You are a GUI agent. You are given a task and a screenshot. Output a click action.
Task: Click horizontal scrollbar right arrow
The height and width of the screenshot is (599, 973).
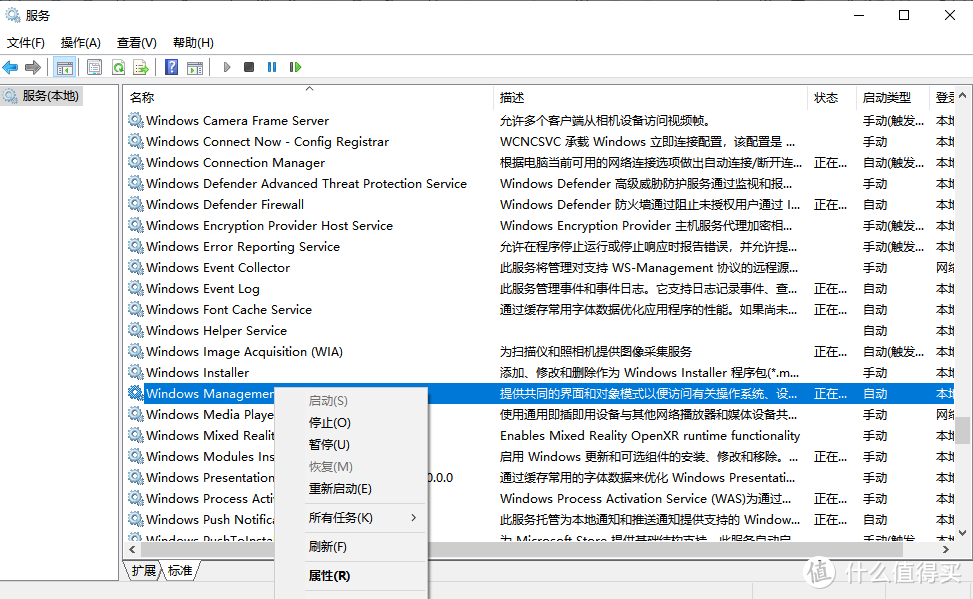(946, 549)
